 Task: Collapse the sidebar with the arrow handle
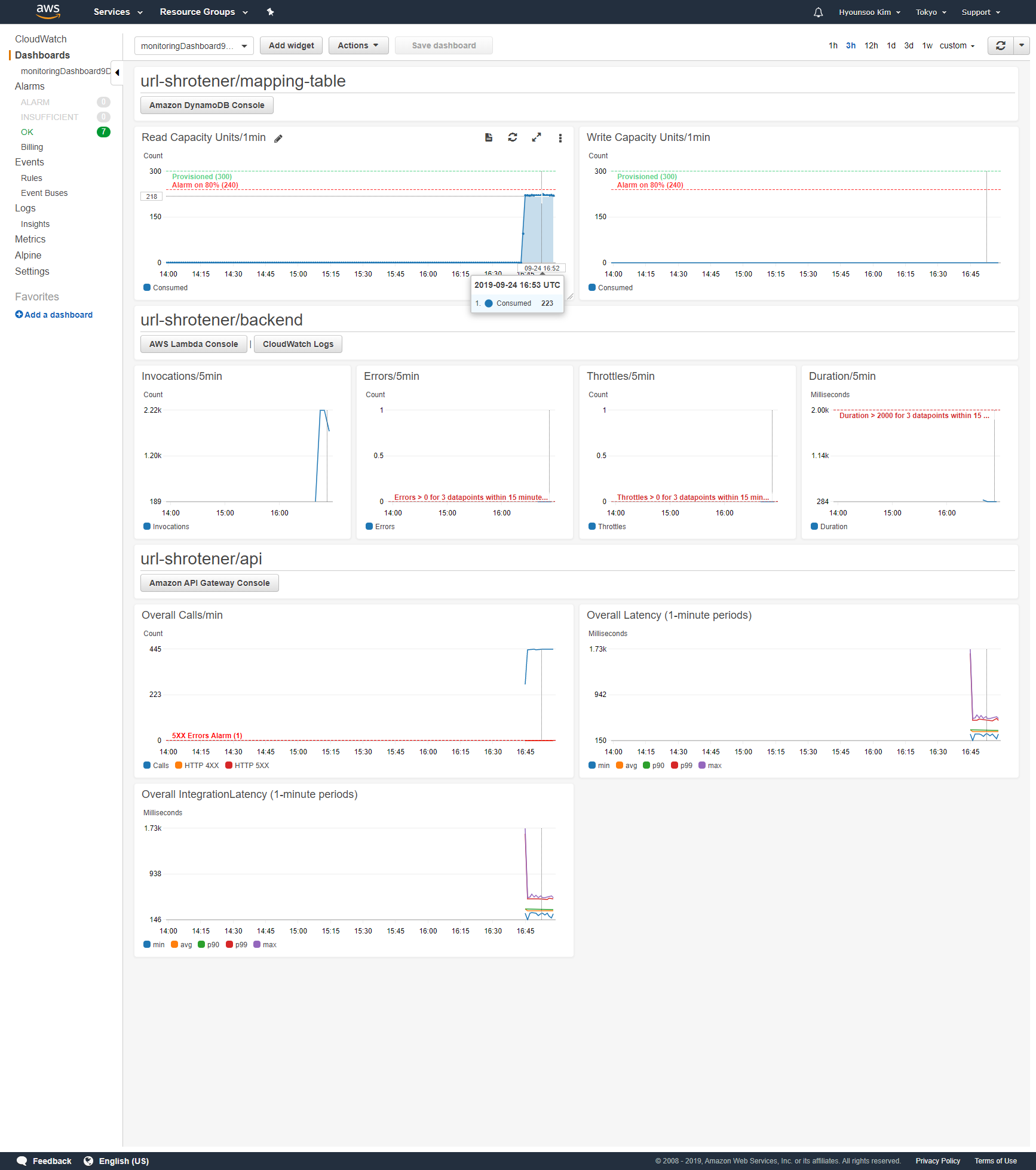pos(117,72)
